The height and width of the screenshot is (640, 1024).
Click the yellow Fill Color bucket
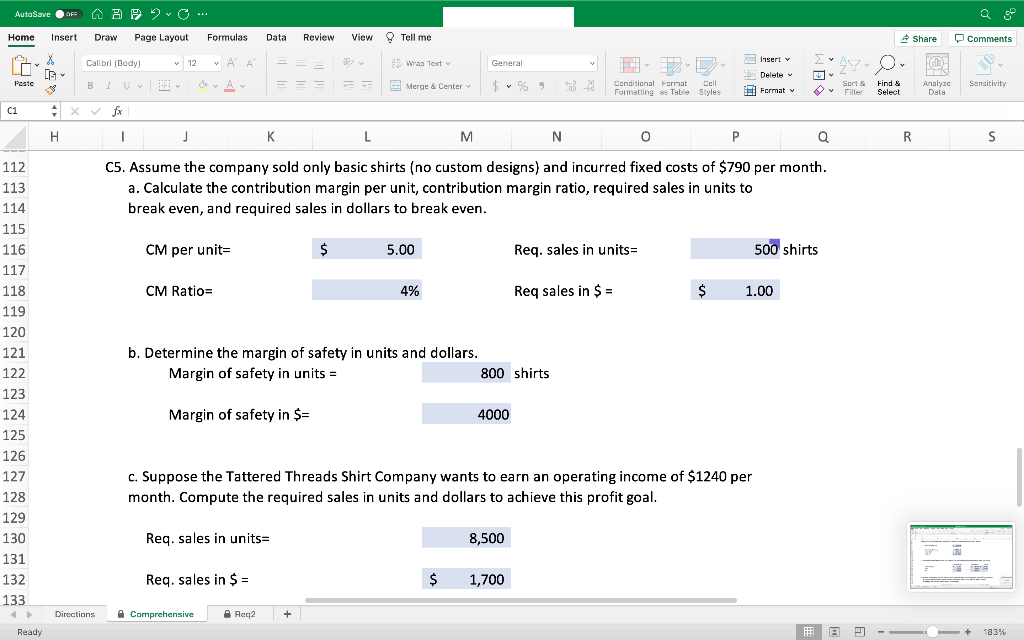[x=203, y=86]
